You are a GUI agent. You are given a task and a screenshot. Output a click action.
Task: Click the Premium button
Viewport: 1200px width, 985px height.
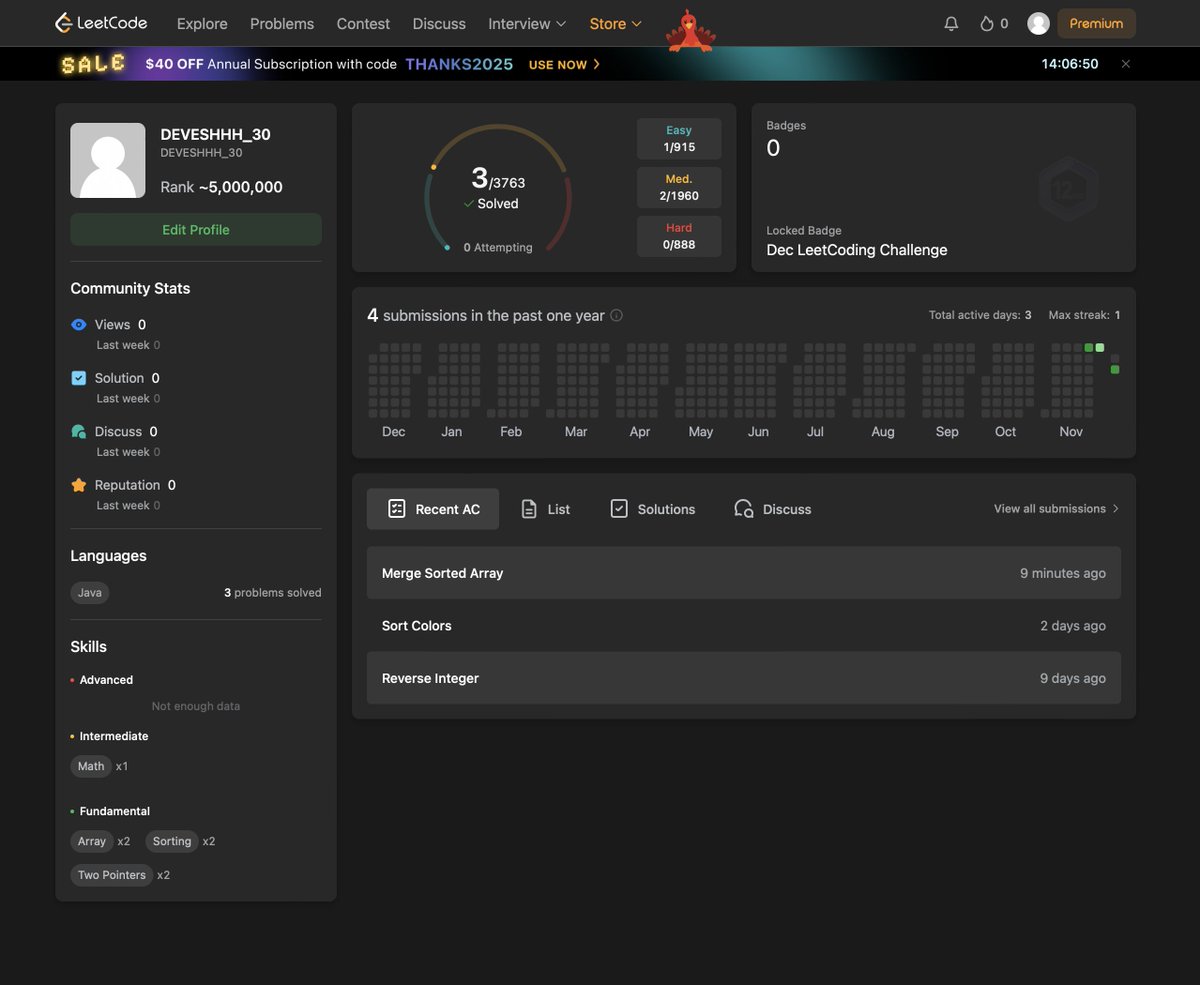[1096, 23]
